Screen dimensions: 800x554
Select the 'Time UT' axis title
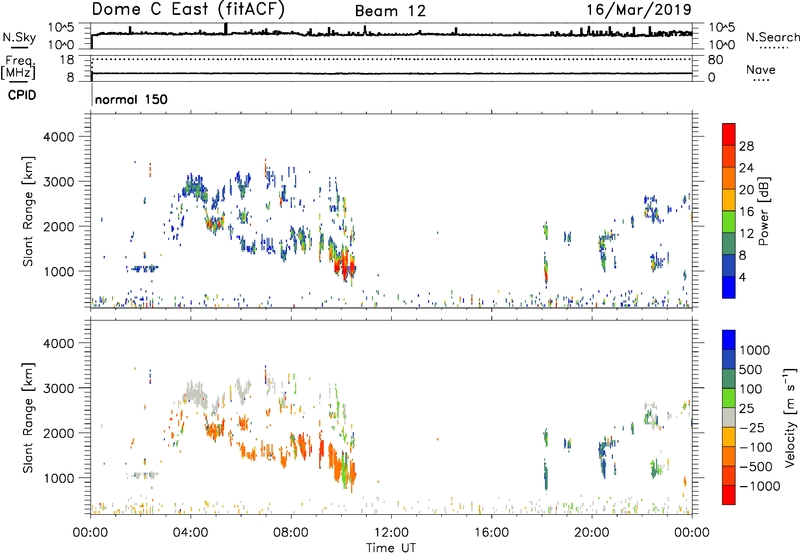[391, 548]
